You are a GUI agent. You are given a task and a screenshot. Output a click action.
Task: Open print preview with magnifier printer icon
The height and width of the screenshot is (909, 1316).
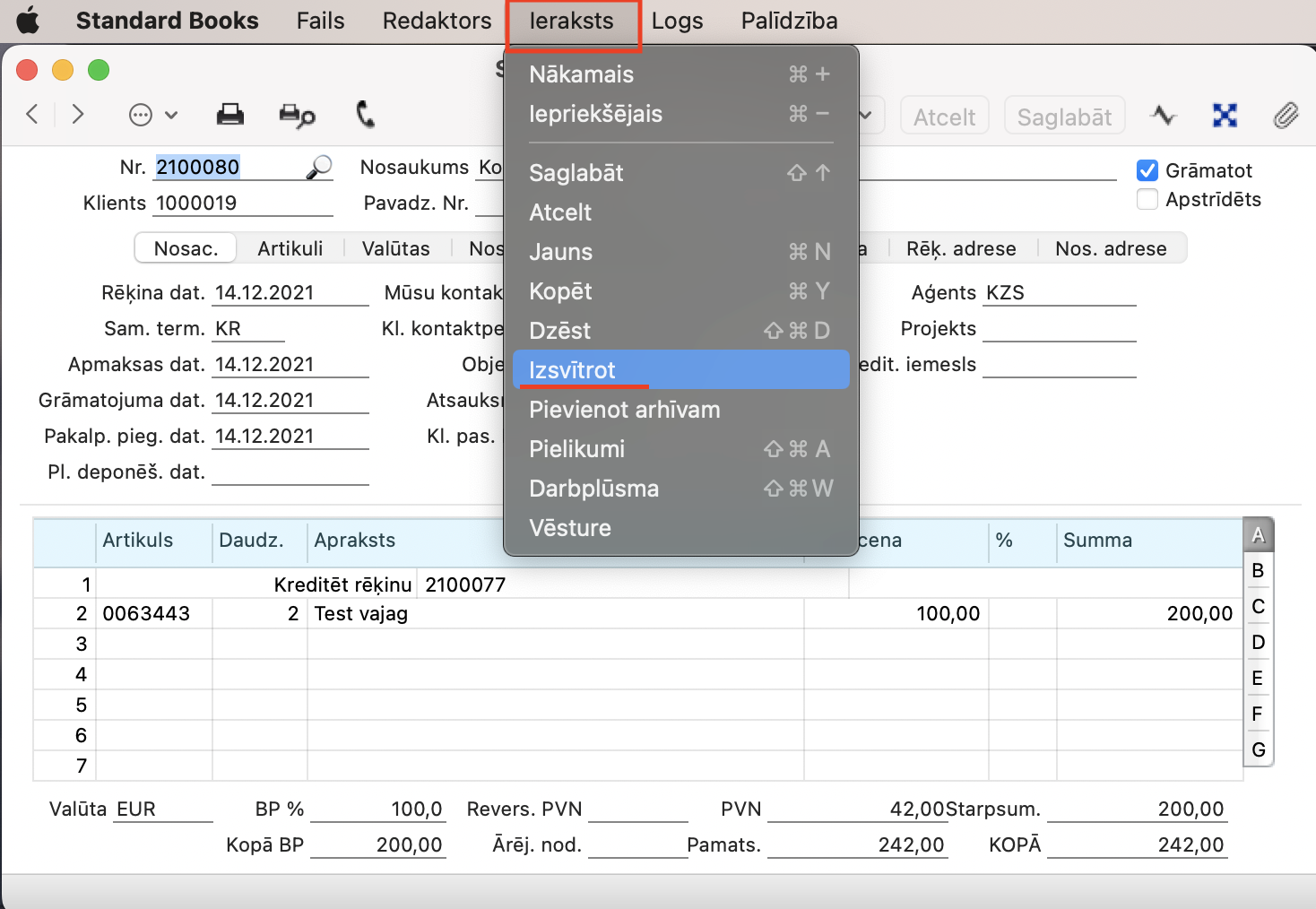coord(297,115)
